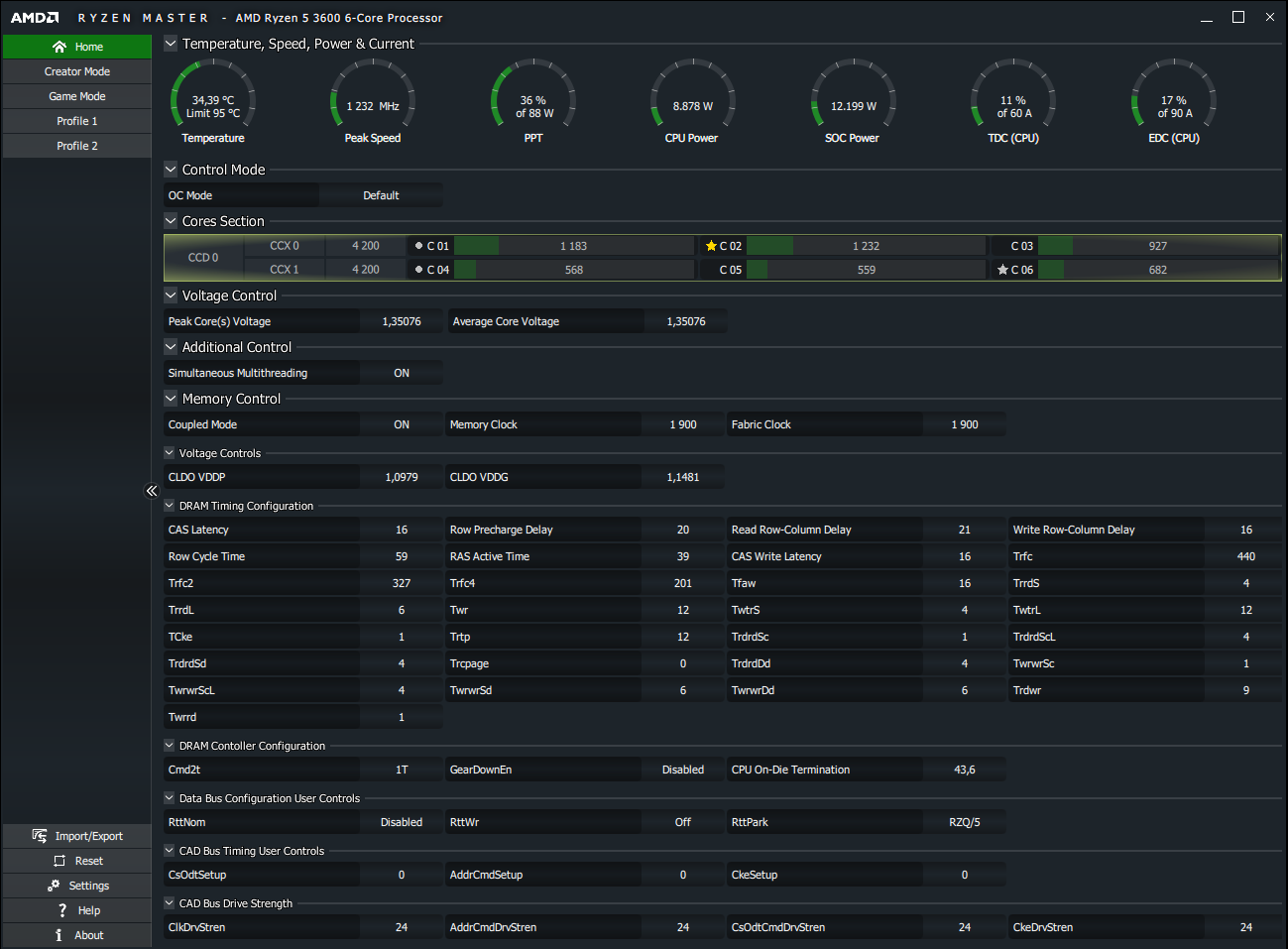Viewport: 1288px width, 949px height.
Task: Open the Game Mode tab
Action: pyautogui.click(x=77, y=96)
